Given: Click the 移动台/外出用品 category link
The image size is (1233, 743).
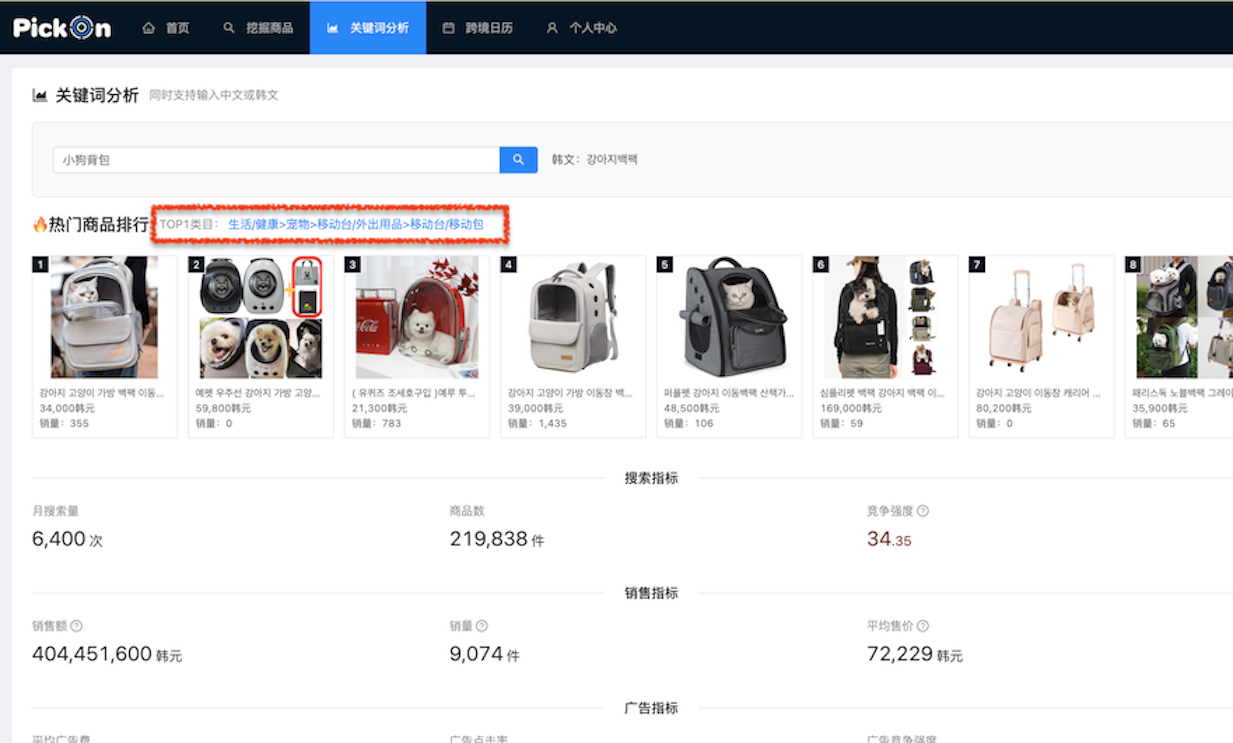Looking at the screenshot, I should point(360,224).
